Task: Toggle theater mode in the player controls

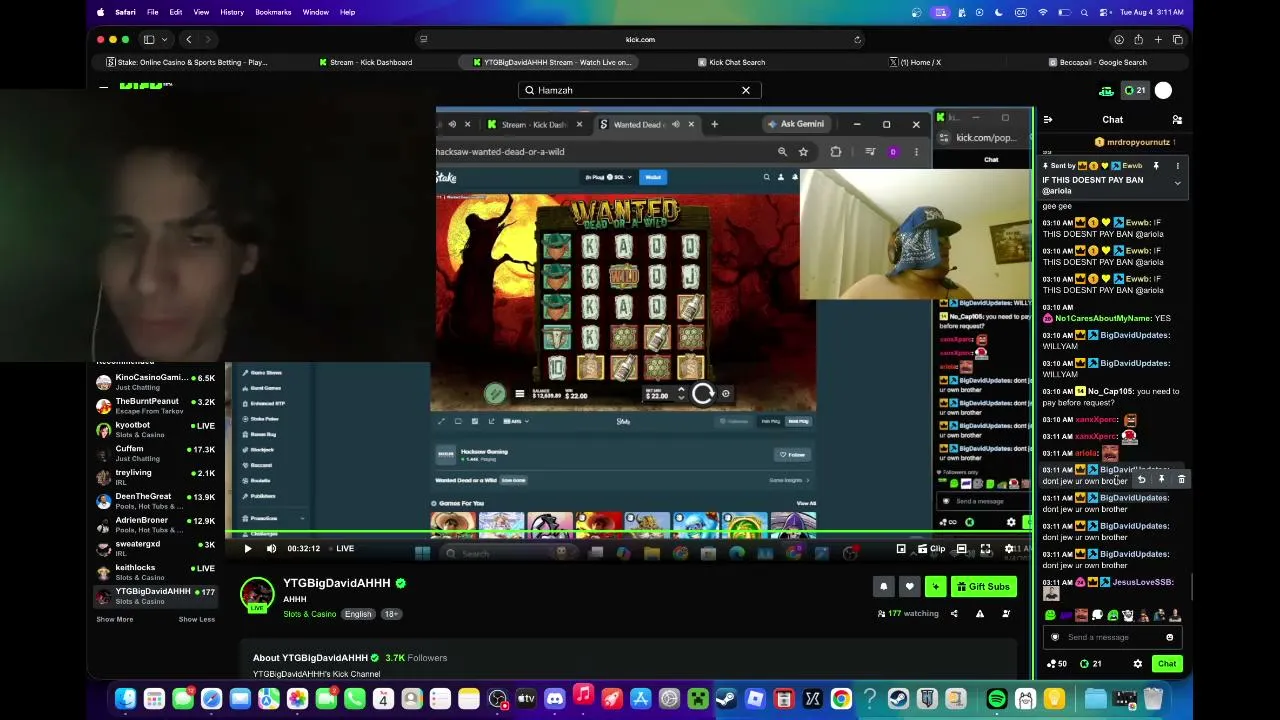Action: (962, 548)
